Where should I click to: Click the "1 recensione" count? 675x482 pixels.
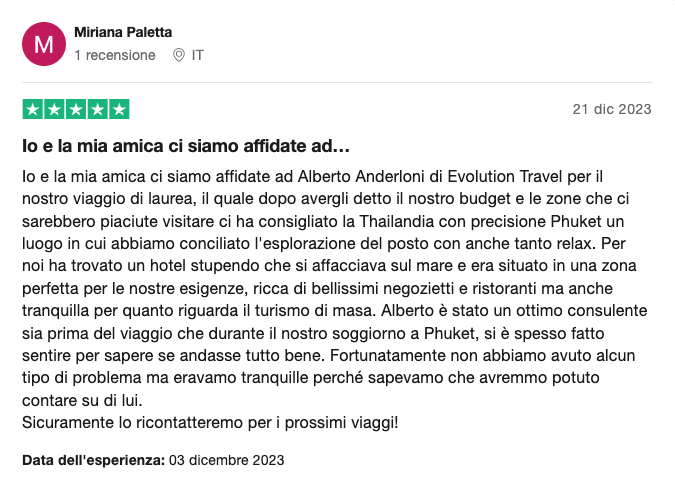[x=115, y=55]
